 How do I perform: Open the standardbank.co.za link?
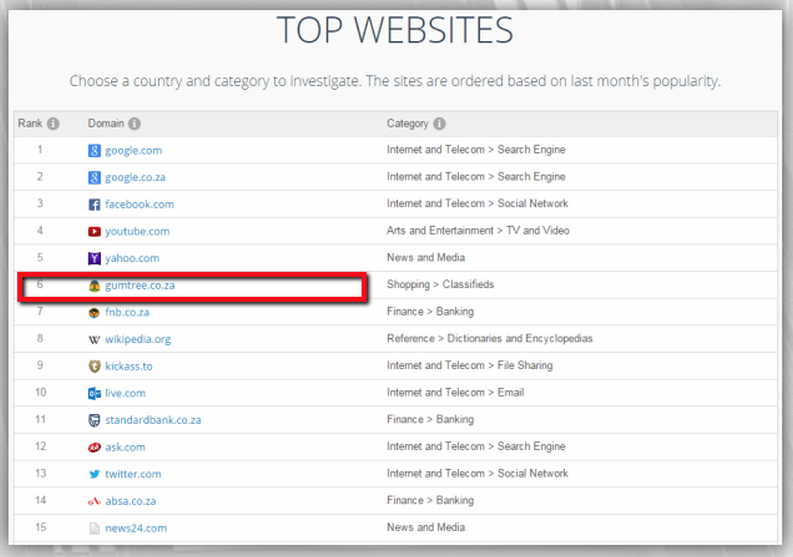(x=153, y=420)
